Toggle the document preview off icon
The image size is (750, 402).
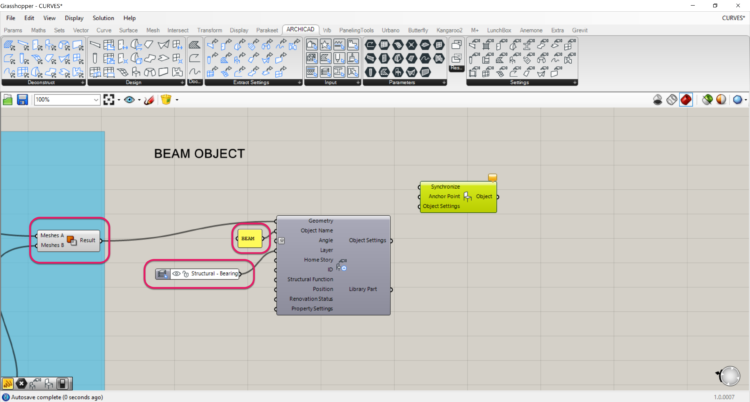pyautogui.click(x=659, y=100)
